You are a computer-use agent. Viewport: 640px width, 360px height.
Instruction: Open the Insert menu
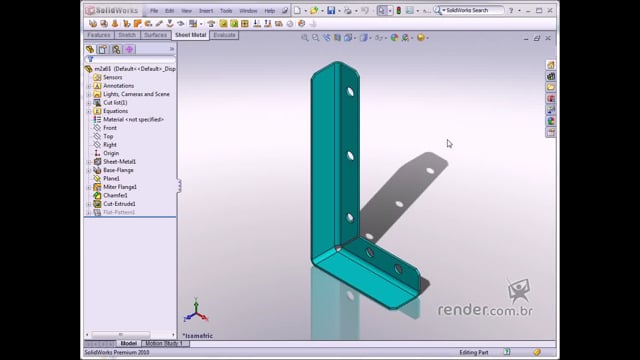(206, 11)
